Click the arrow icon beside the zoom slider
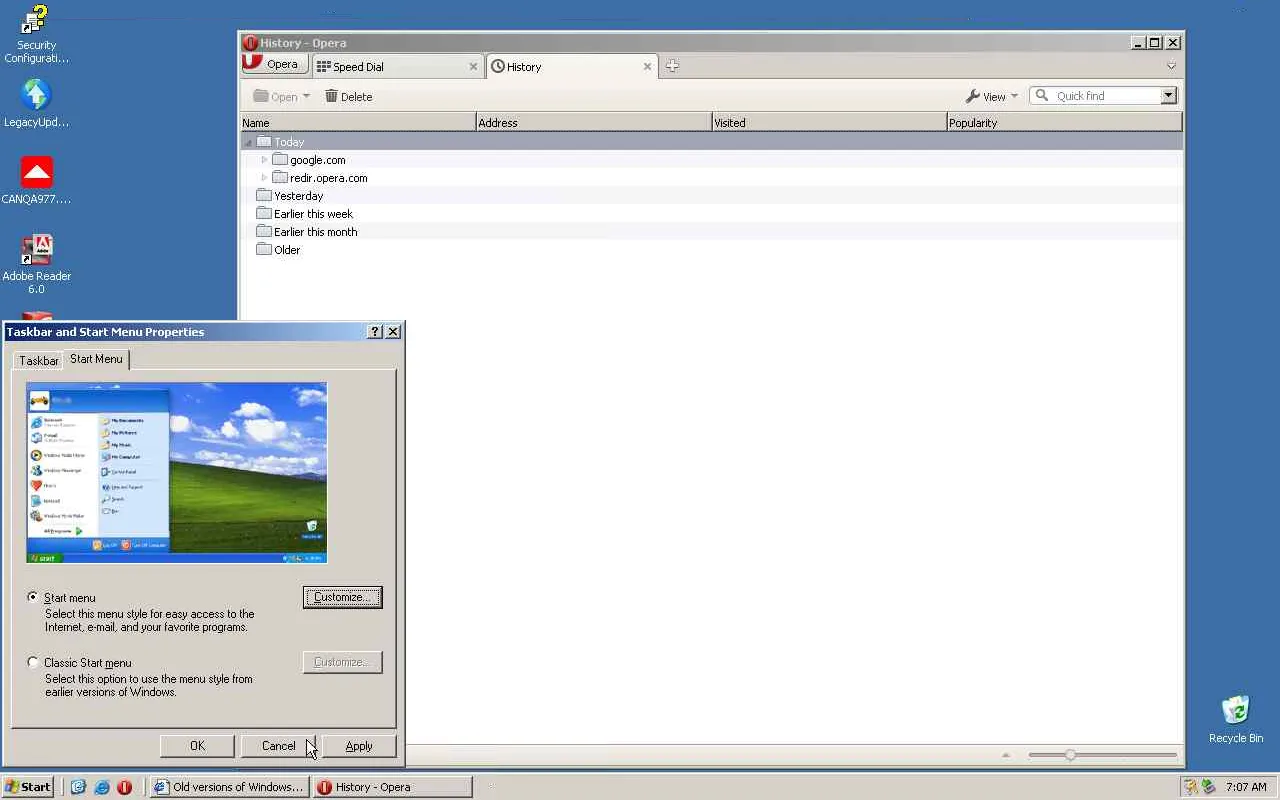Viewport: 1280px width, 800px height. [x=1006, y=755]
